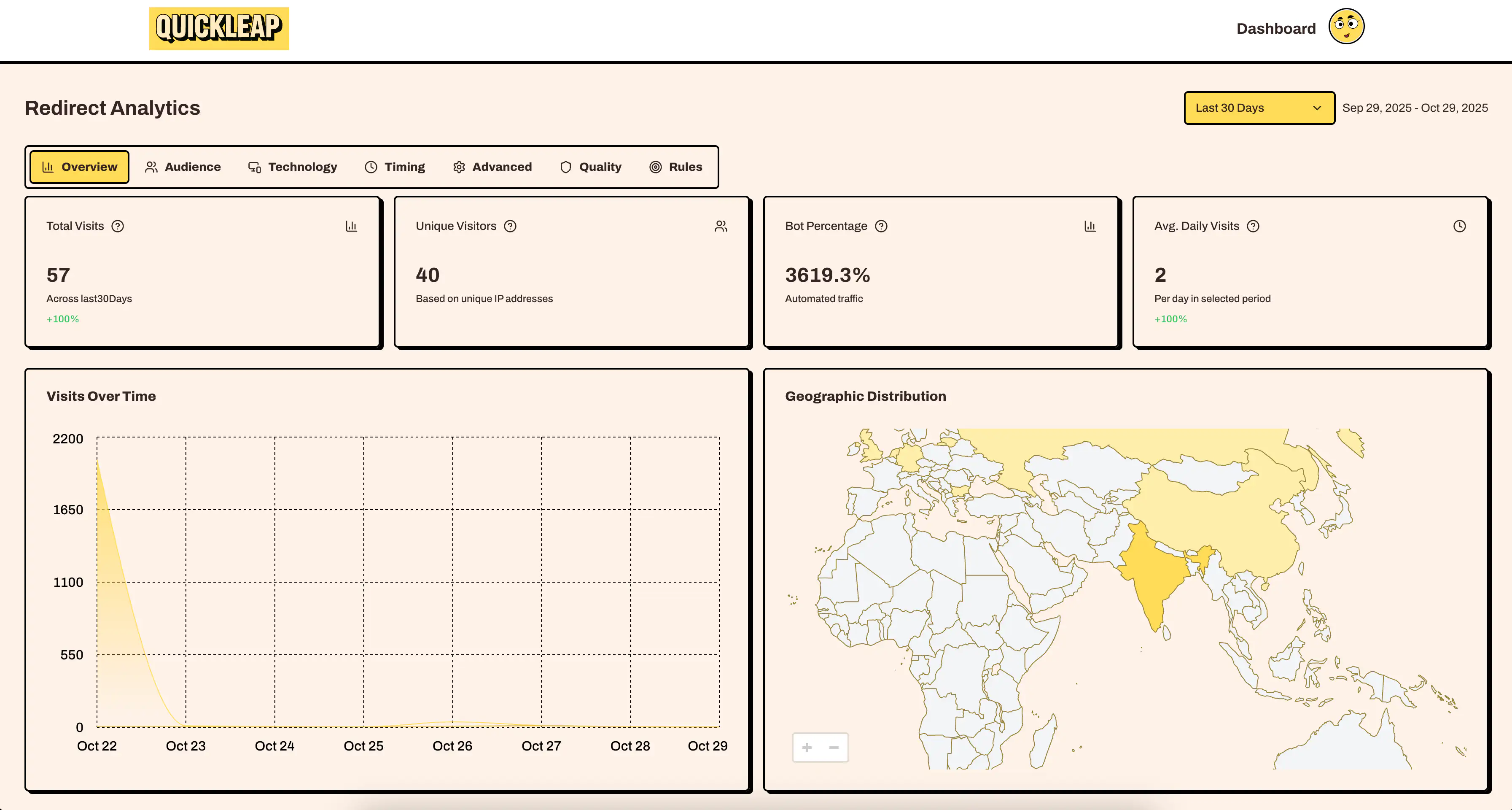Switch to the Audience tab

[x=183, y=167]
